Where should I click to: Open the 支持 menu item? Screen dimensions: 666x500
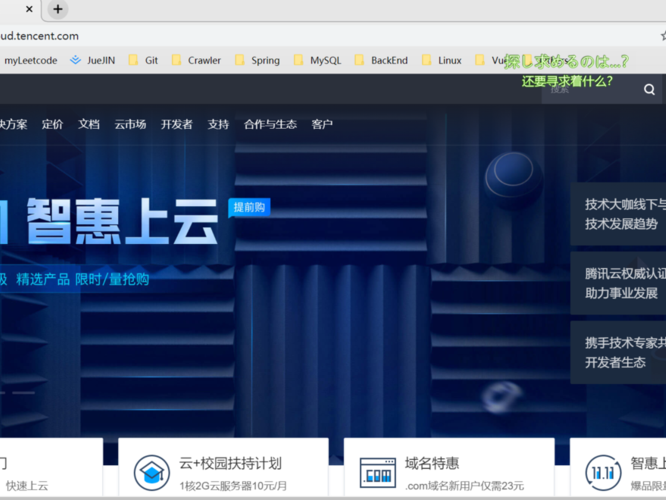[218, 124]
